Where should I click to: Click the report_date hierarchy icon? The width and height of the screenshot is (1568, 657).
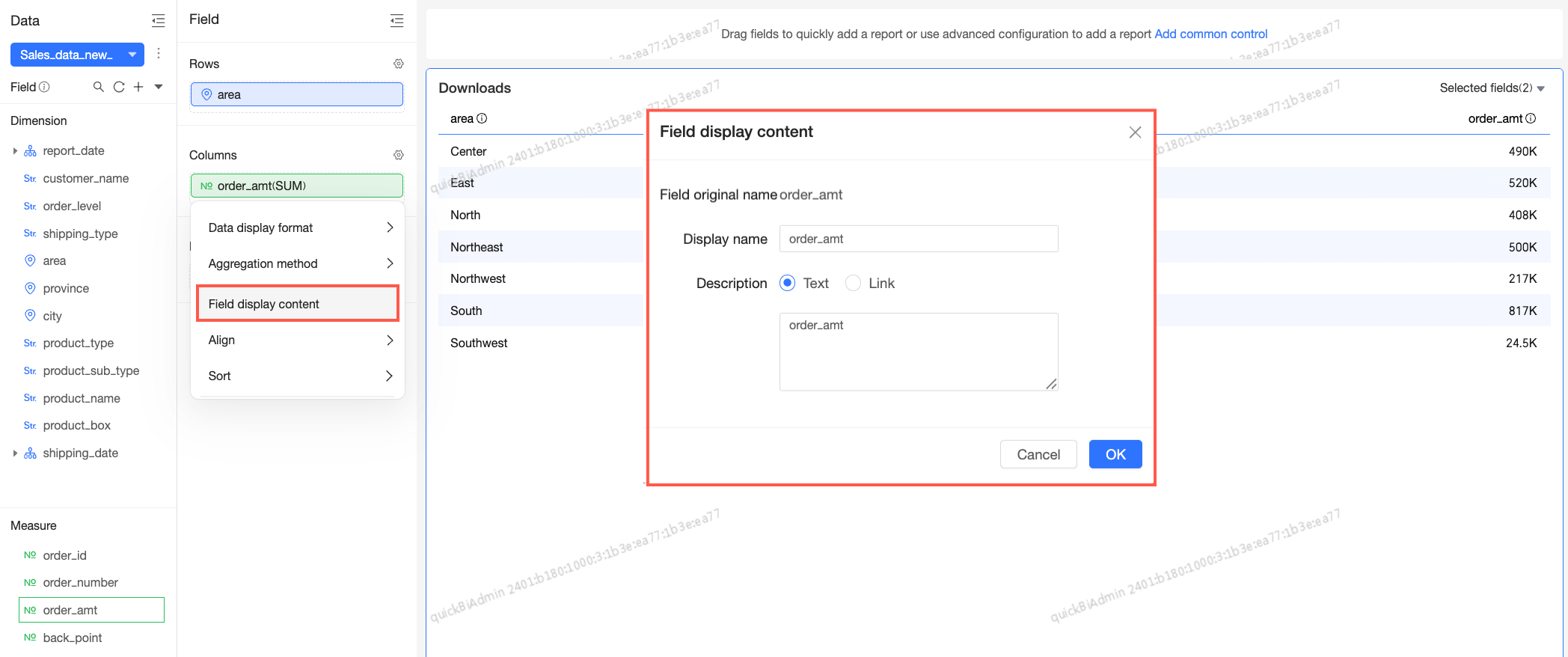pyautogui.click(x=30, y=151)
